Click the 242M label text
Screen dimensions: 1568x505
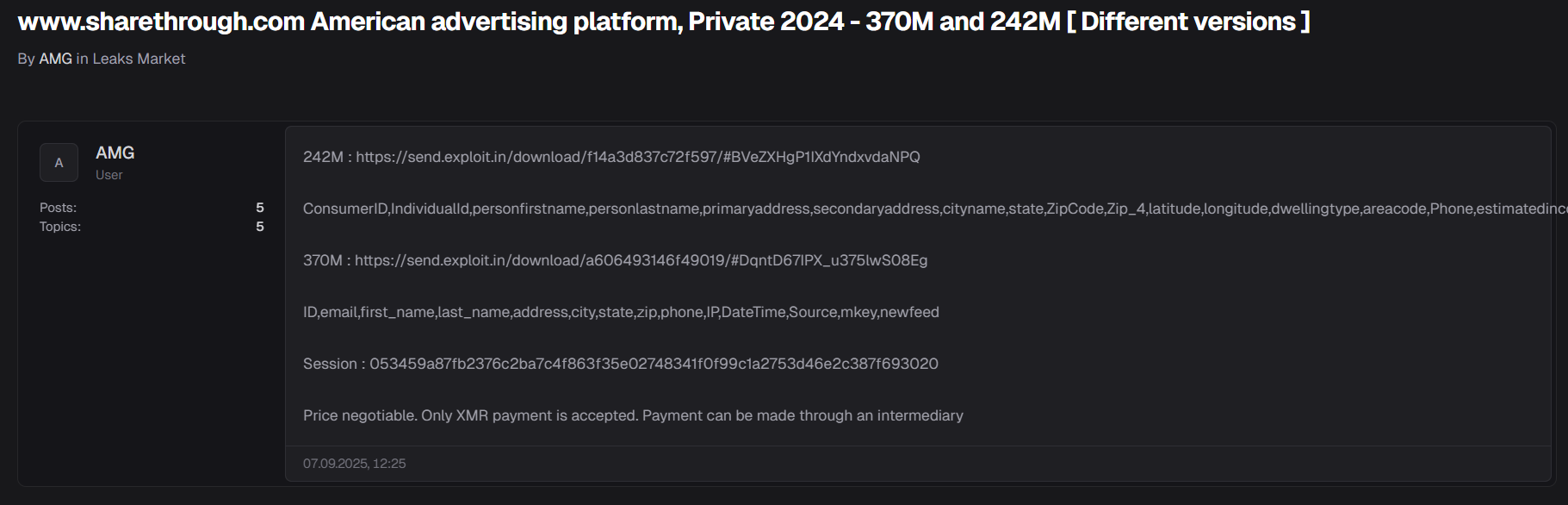323,157
